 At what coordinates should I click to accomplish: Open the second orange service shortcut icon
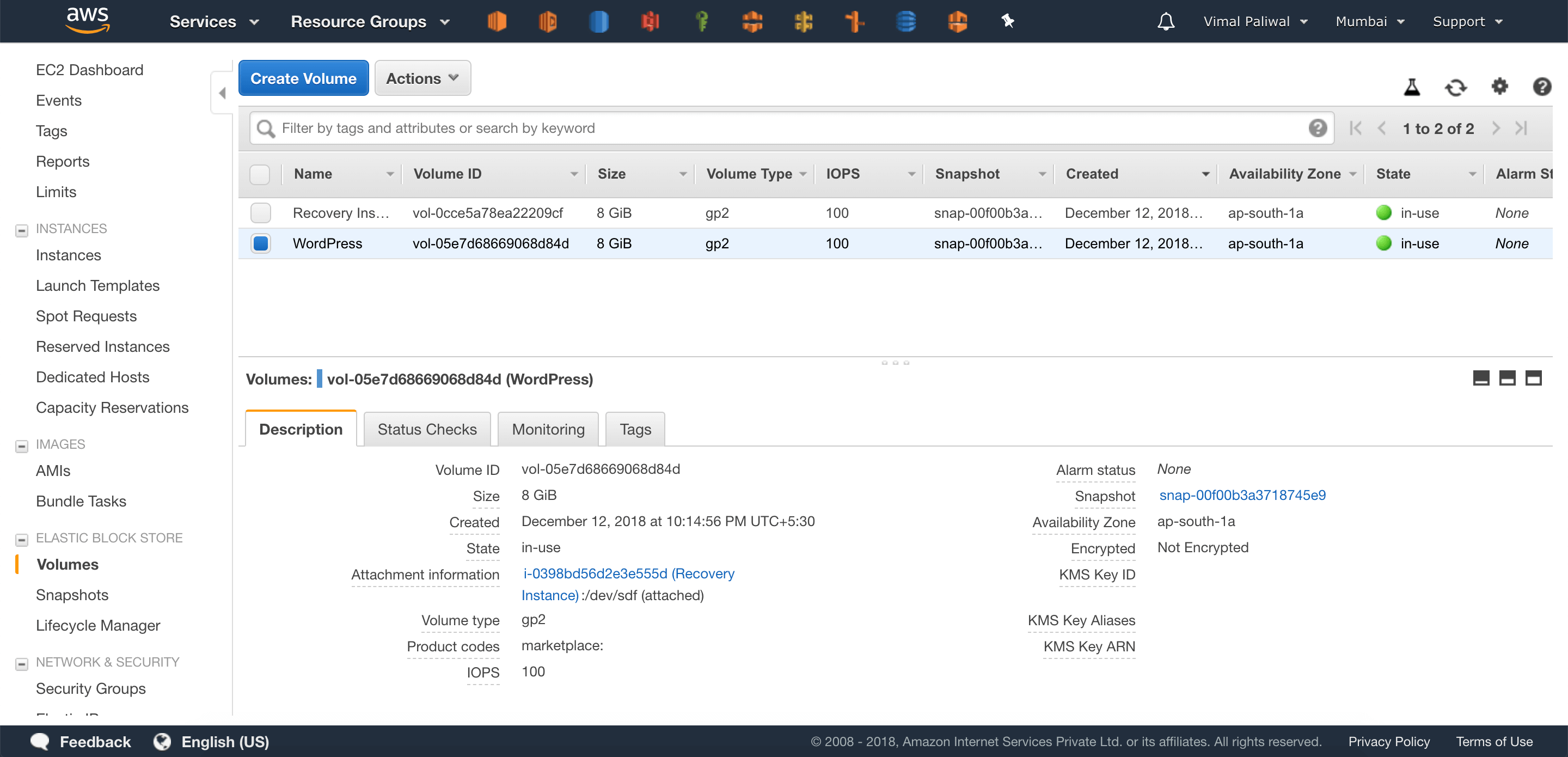click(548, 21)
